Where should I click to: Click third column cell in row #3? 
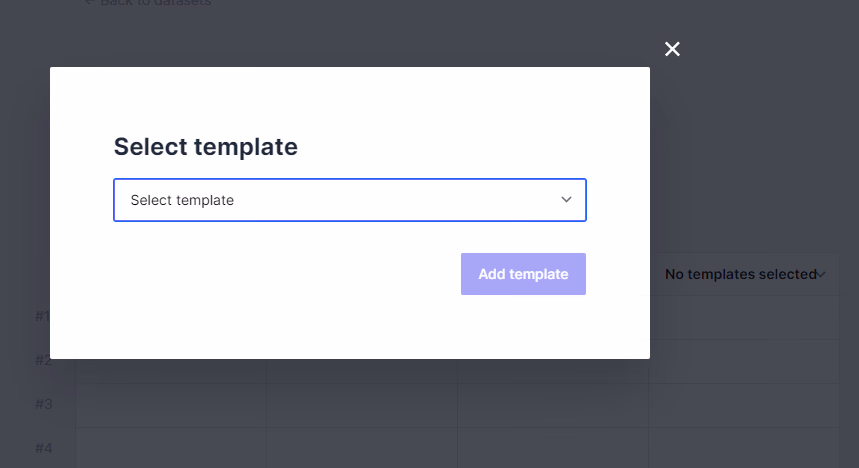tap(553, 406)
